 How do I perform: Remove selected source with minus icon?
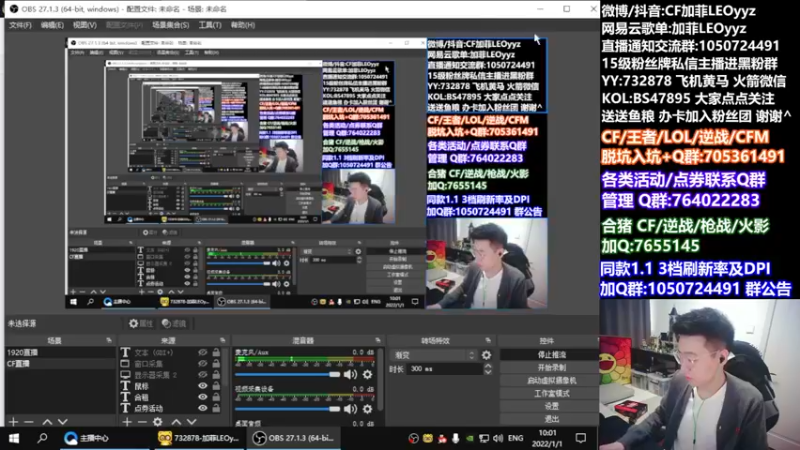142,421
